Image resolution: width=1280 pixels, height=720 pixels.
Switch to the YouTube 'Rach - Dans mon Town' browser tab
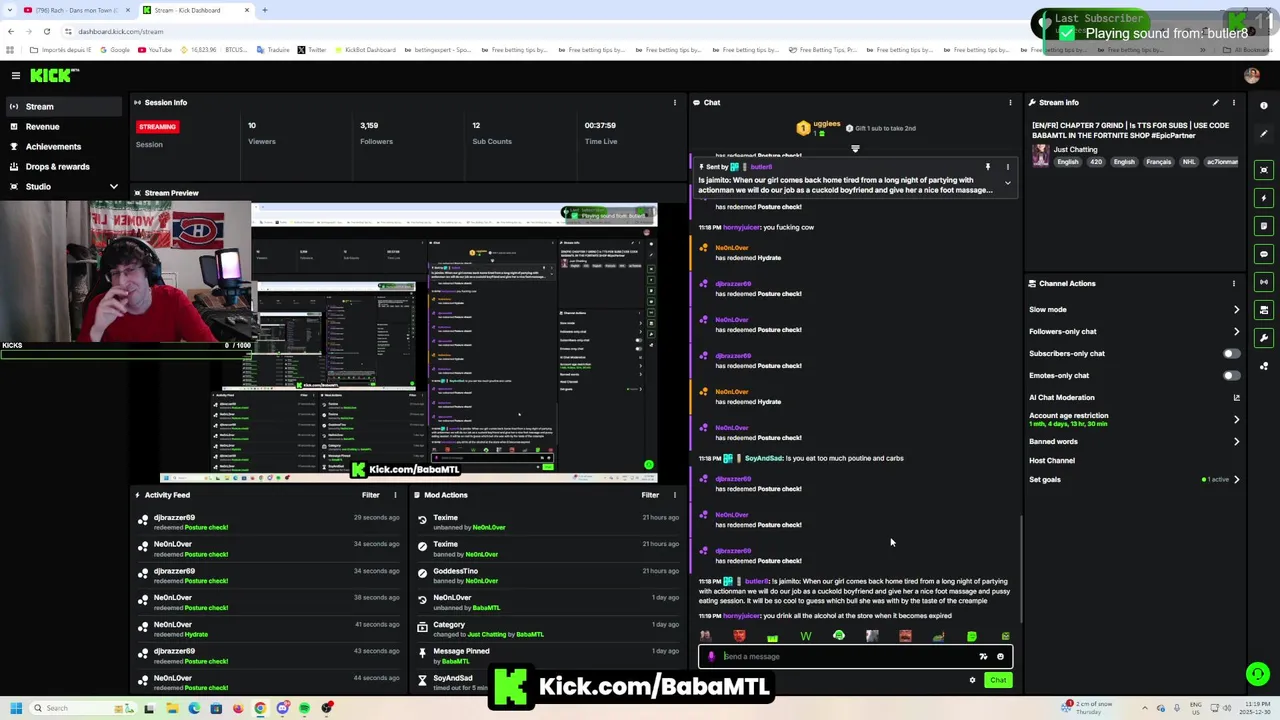tap(78, 10)
